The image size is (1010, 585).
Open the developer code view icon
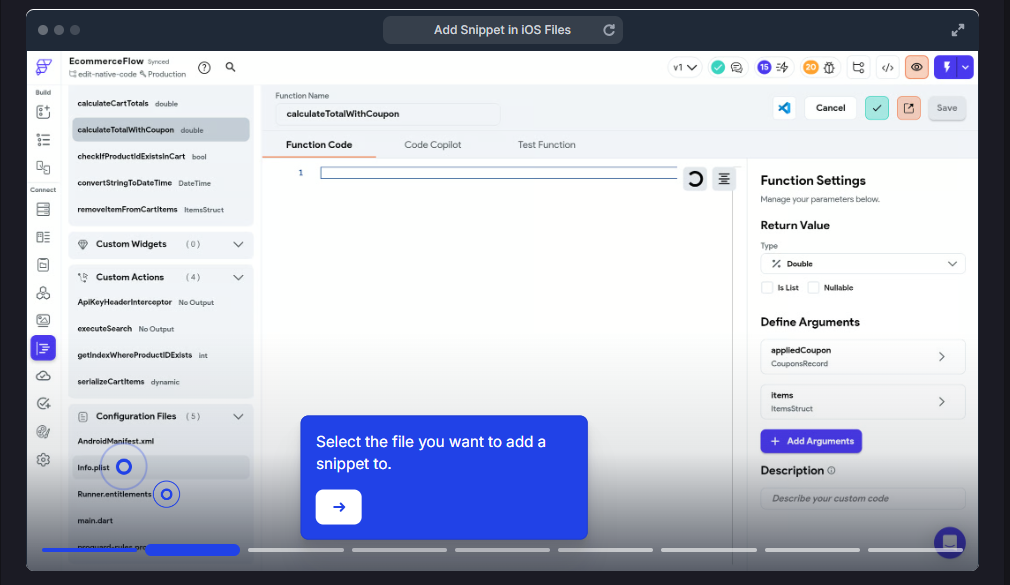click(888, 67)
